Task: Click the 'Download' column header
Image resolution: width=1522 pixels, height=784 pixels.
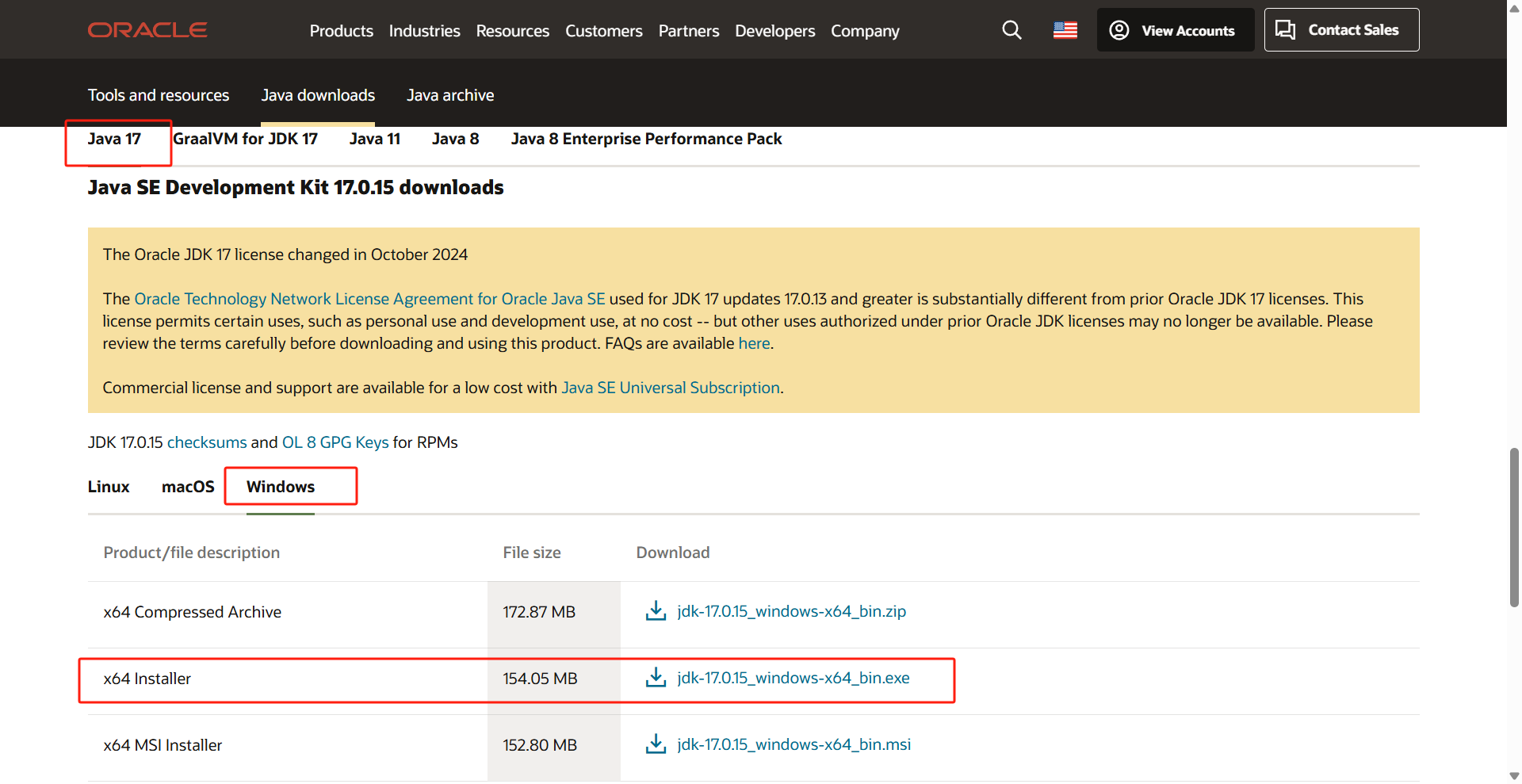Action: tap(673, 553)
